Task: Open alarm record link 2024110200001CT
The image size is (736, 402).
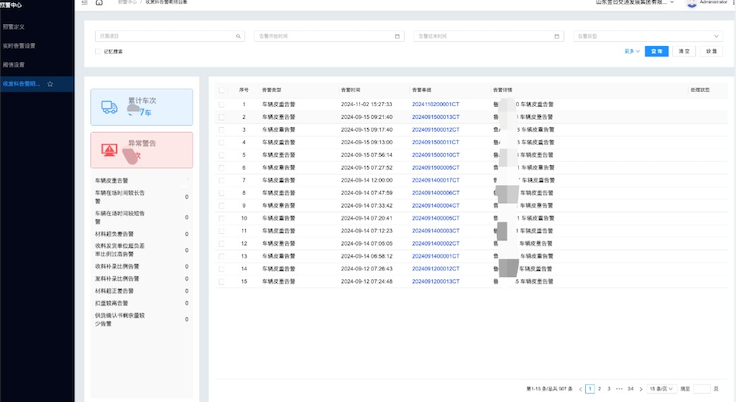Action: point(435,104)
